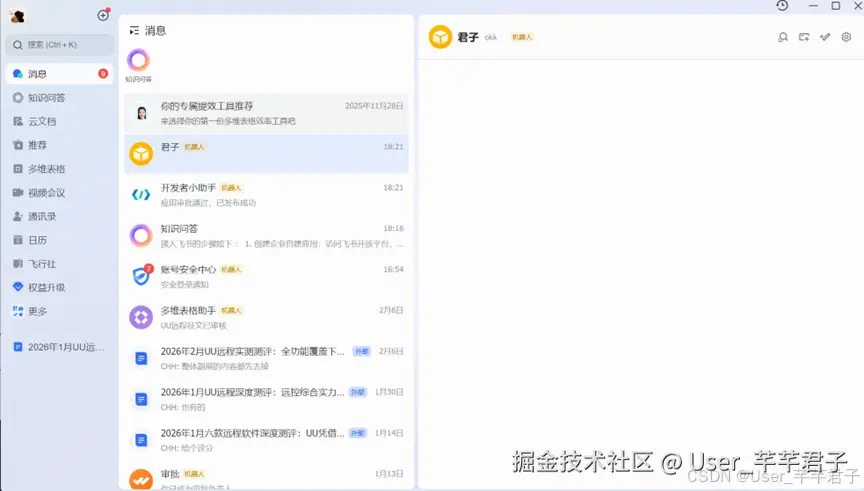Open the 知识问答 conversation row
The width and height of the screenshot is (864, 491).
[x=267, y=235]
